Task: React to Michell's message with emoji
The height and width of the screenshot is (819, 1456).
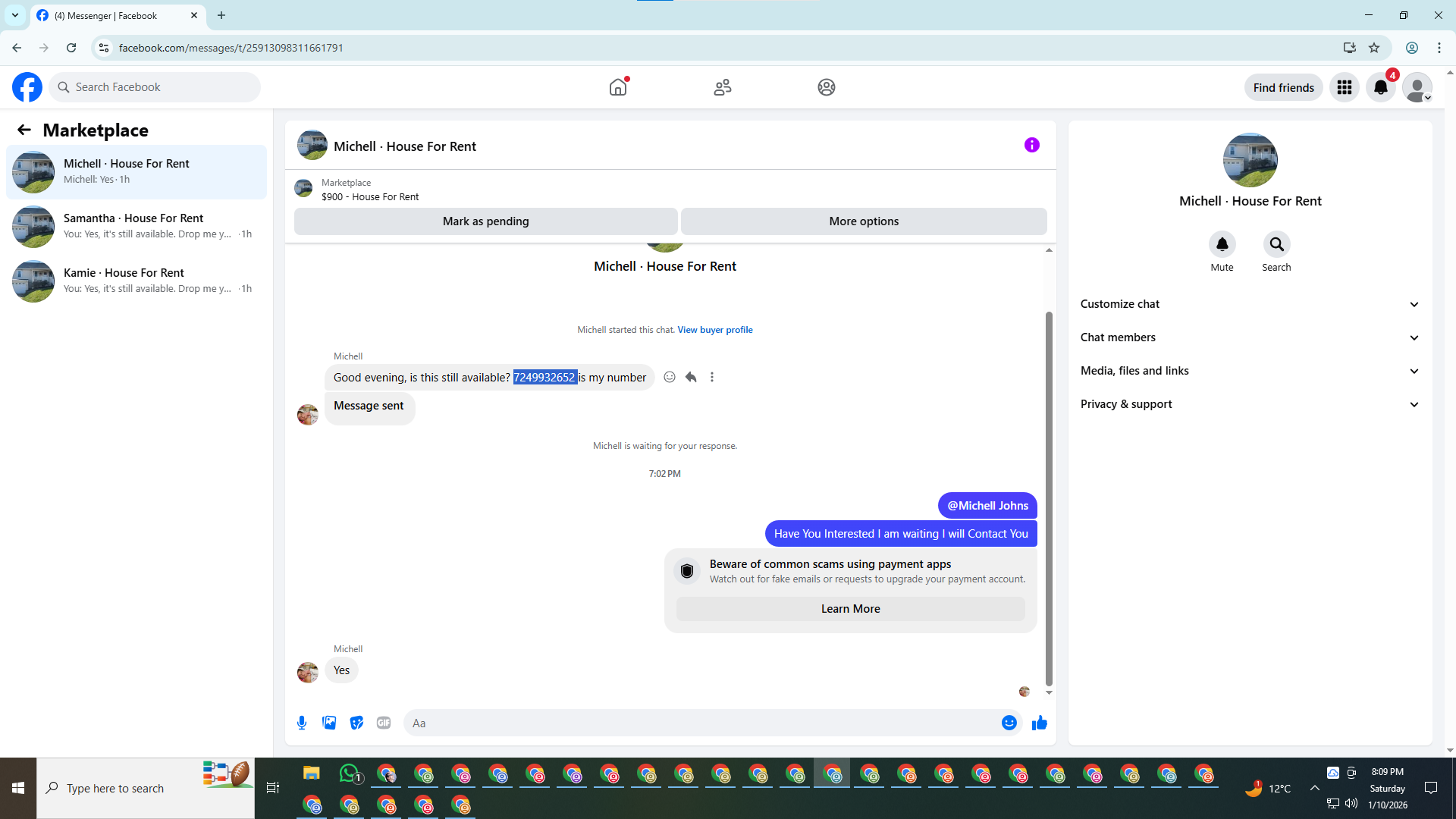Action: (670, 377)
